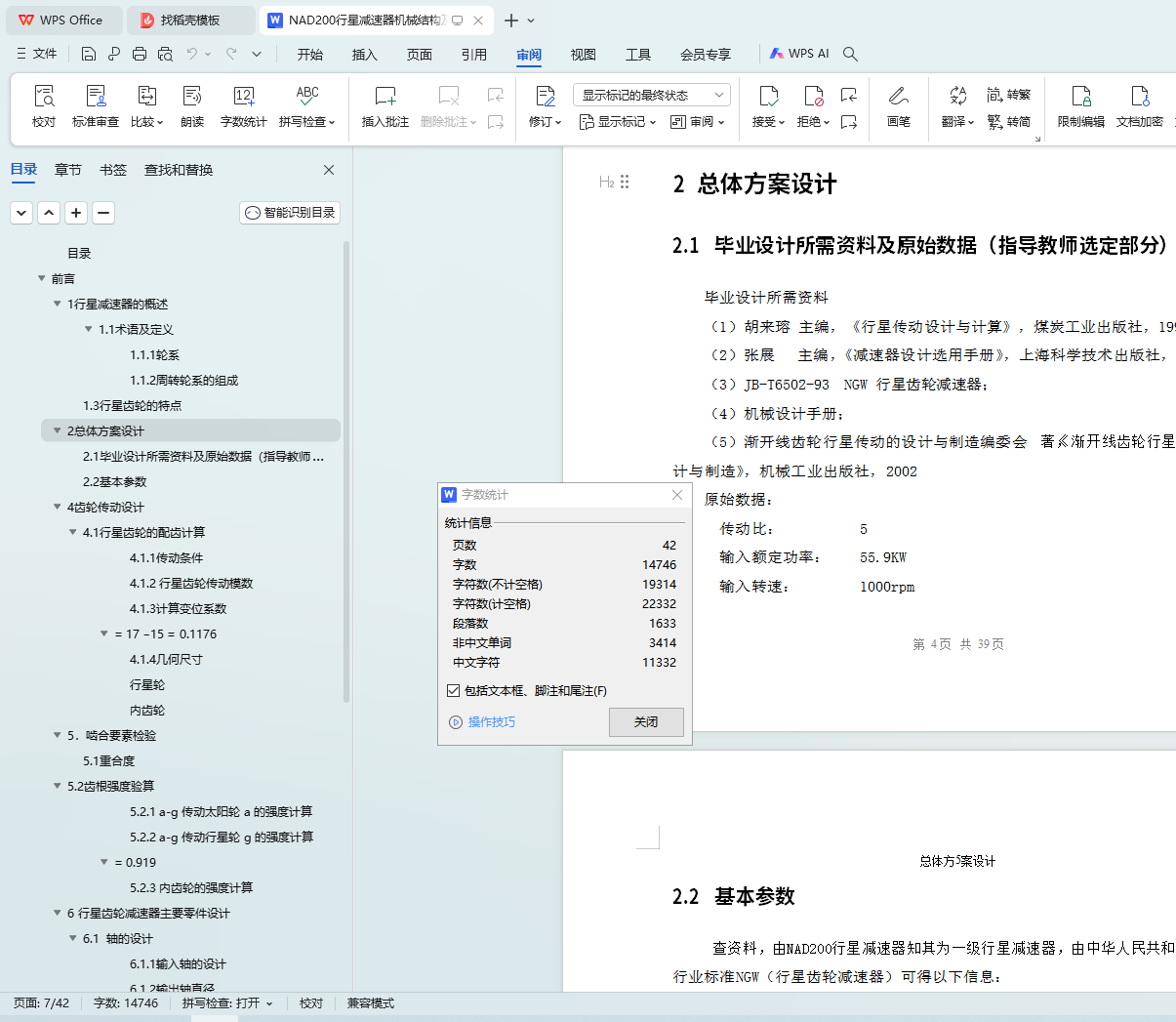Image resolution: width=1176 pixels, height=1022 pixels.
Task: Redo the last undone action
Action: coord(231,54)
